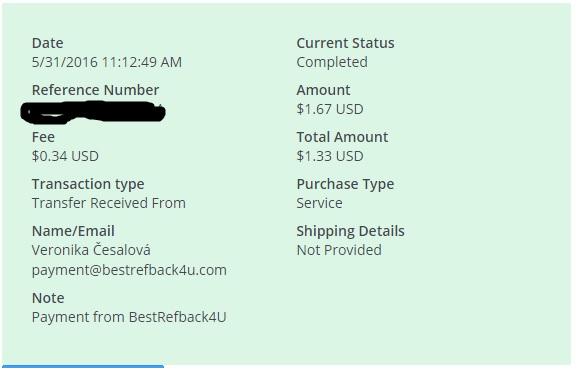The height and width of the screenshot is (368, 577).
Task: Select the $1.33 USD total amount
Action: point(330,156)
